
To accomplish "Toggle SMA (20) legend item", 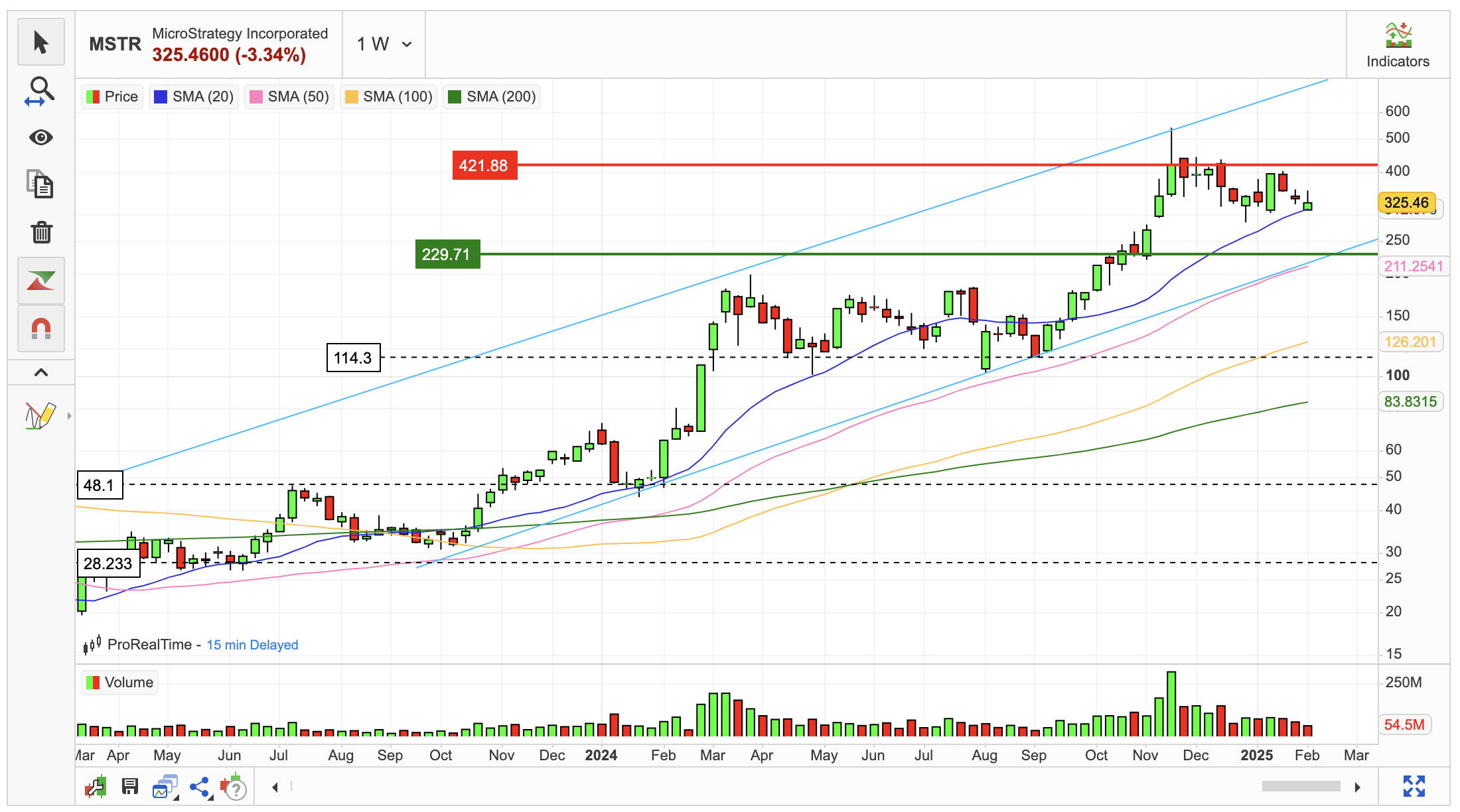I will tap(194, 97).
